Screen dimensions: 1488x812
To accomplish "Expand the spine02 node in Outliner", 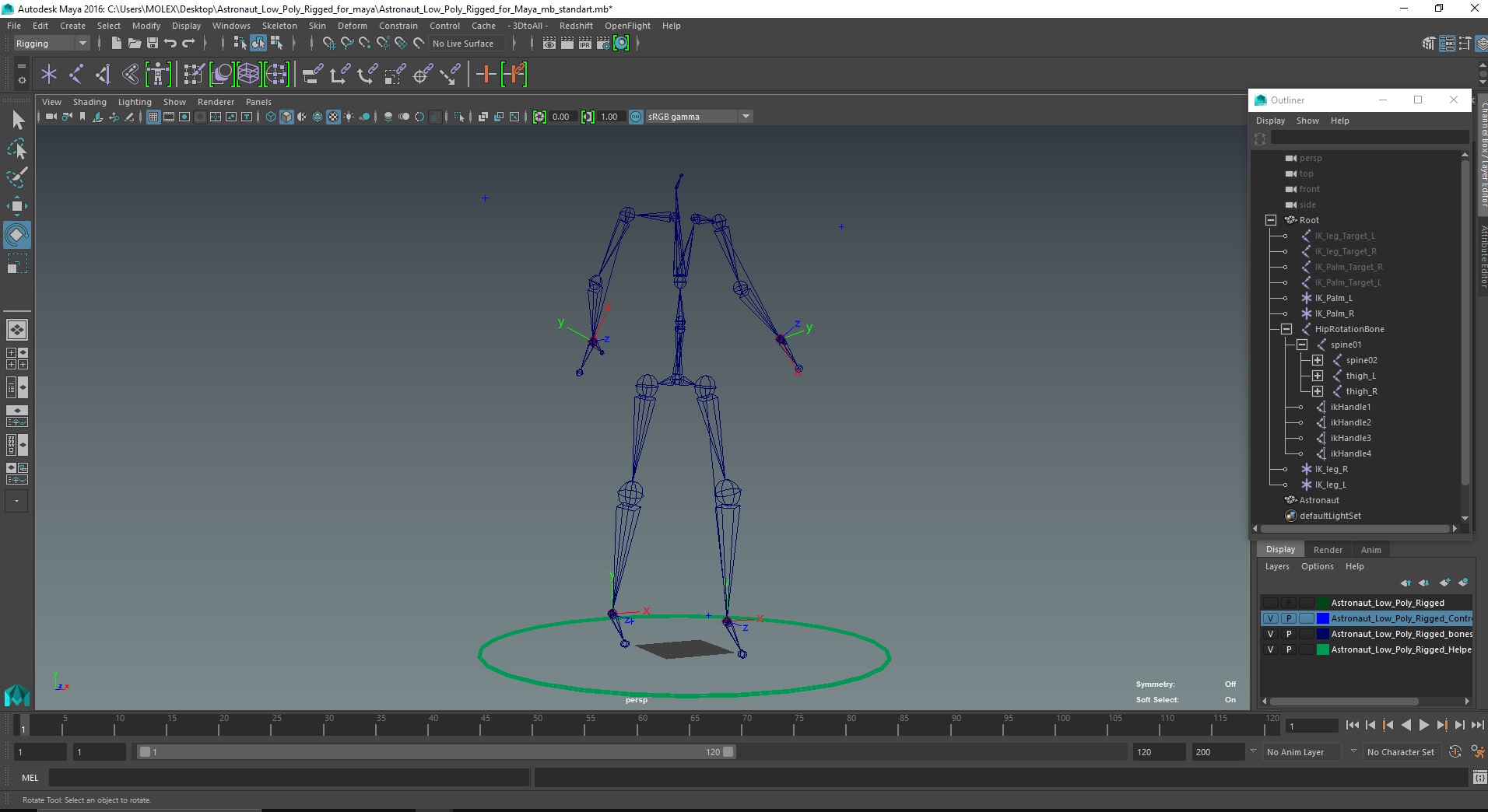I will pyautogui.click(x=1318, y=360).
